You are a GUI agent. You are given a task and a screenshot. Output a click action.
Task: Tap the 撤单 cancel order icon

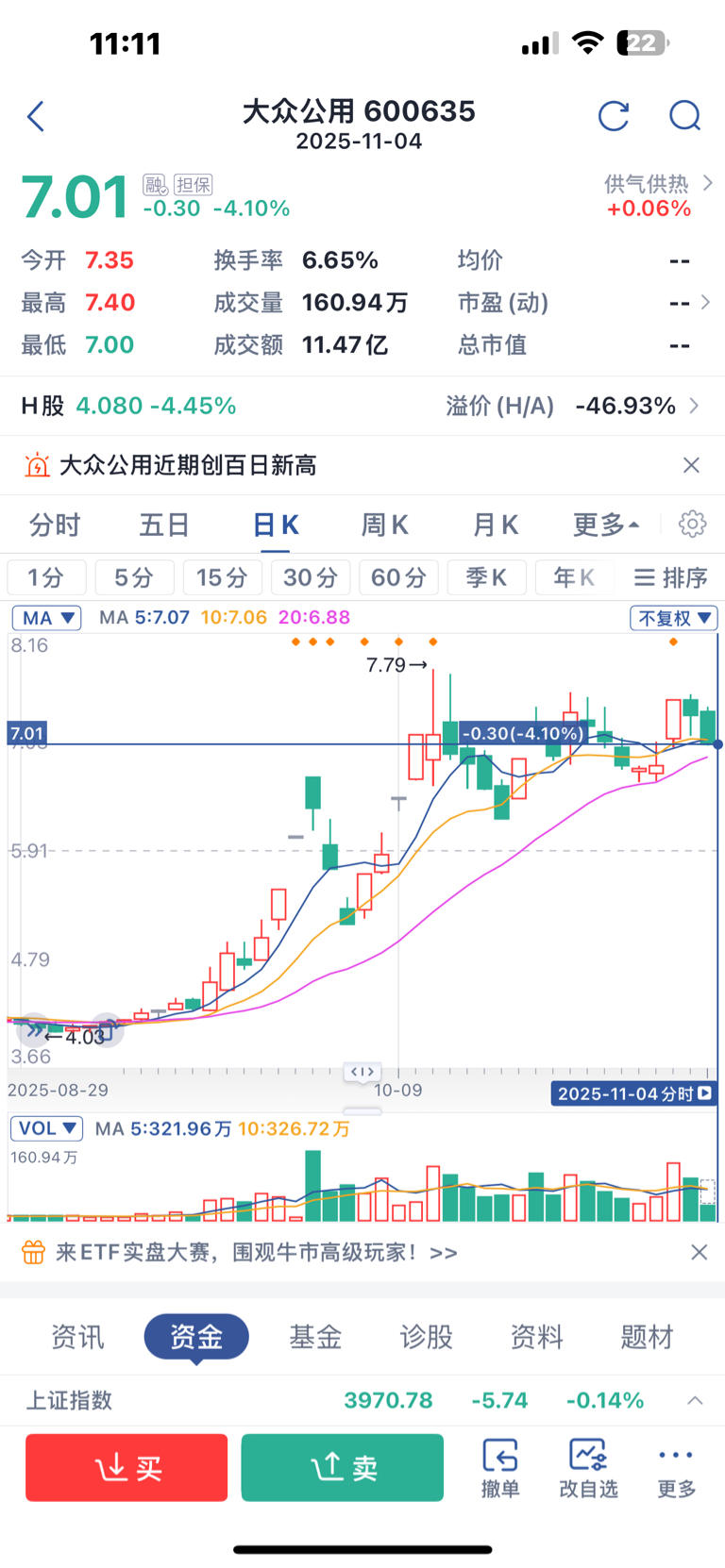tap(499, 1468)
